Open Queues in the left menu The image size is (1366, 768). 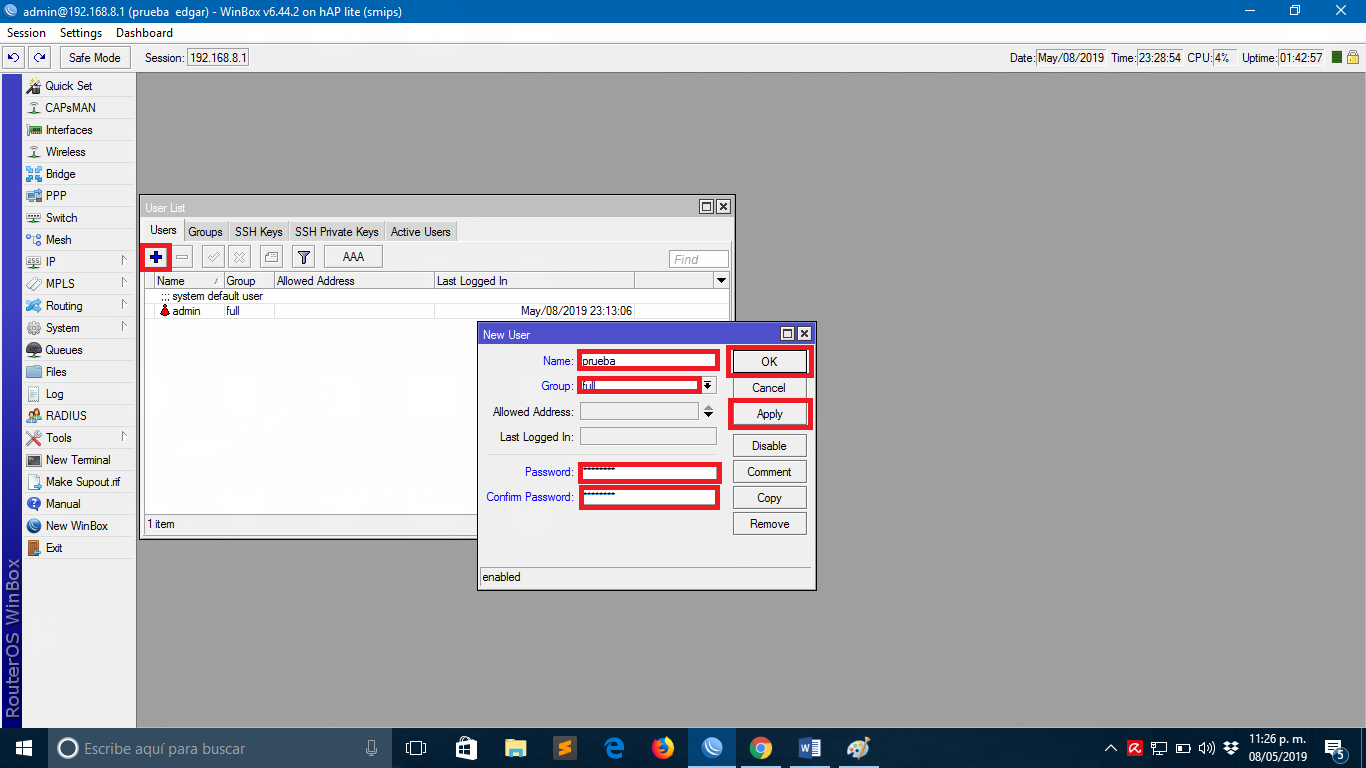pyautogui.click(x=63, y=350)
